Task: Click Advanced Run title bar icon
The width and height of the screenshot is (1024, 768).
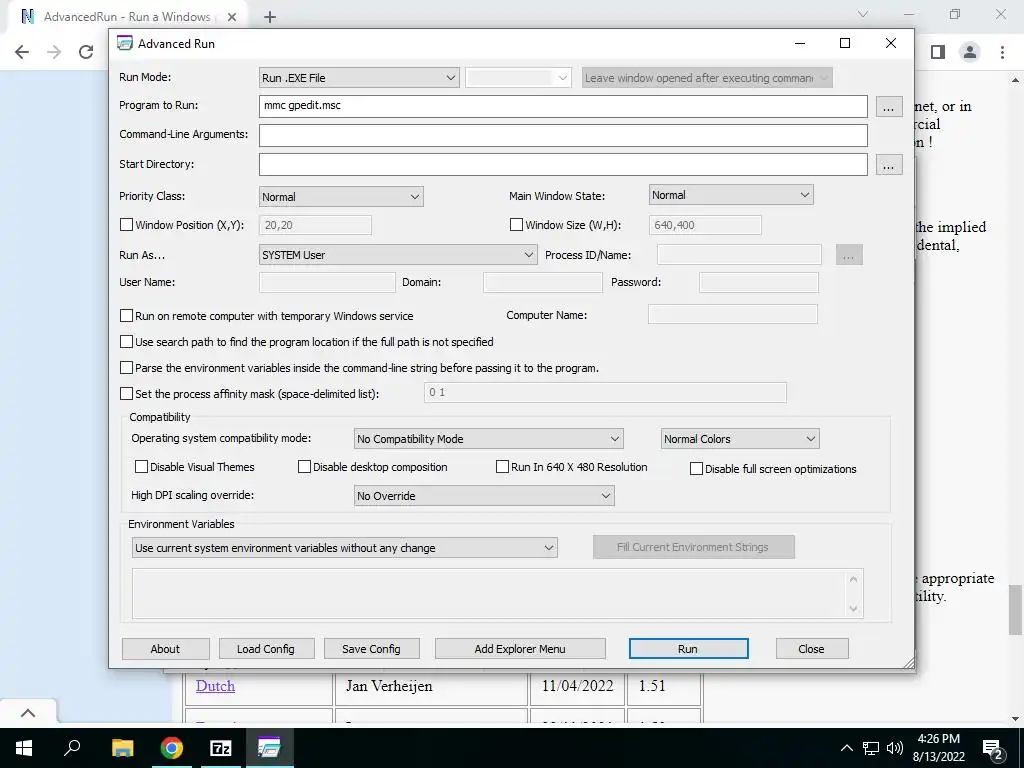Action: click(x=125, y=43)
